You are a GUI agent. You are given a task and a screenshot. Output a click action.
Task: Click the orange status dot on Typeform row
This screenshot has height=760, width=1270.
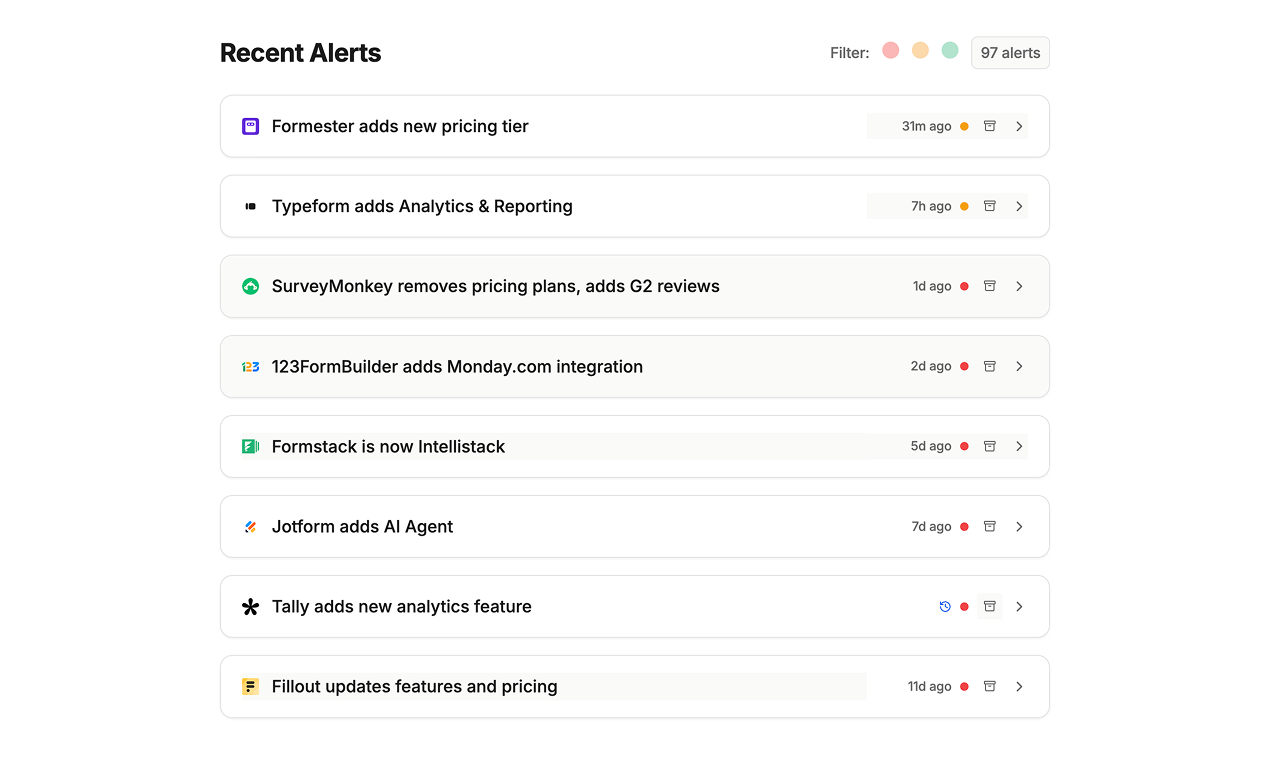(964, 206)
